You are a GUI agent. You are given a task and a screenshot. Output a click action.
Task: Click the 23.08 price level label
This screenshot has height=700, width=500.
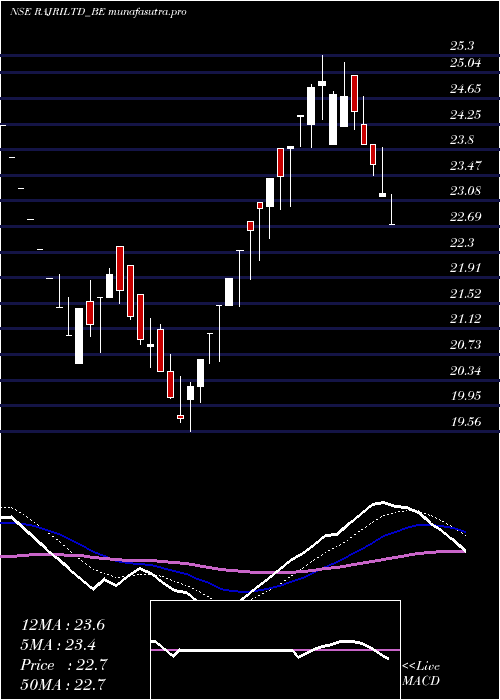point(465,191)
